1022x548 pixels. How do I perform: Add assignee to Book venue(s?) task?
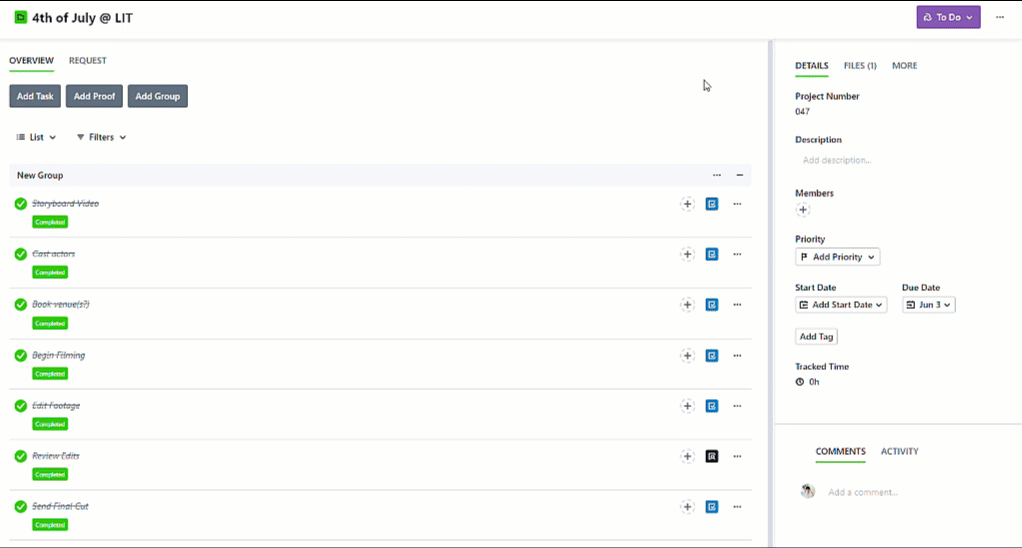[687, 304]
